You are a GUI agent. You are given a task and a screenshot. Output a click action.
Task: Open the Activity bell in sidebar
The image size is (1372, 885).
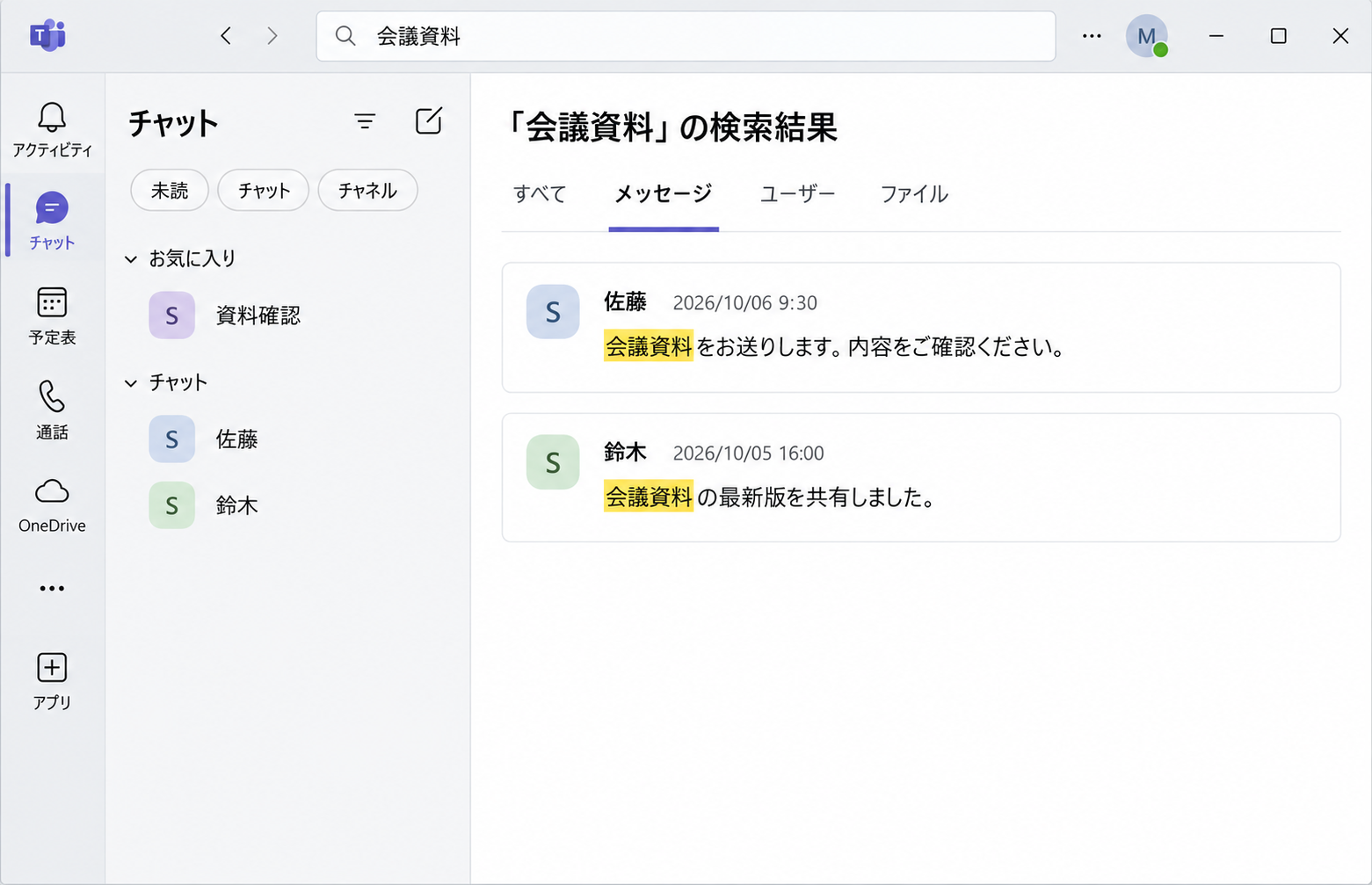tap(52, 128)
